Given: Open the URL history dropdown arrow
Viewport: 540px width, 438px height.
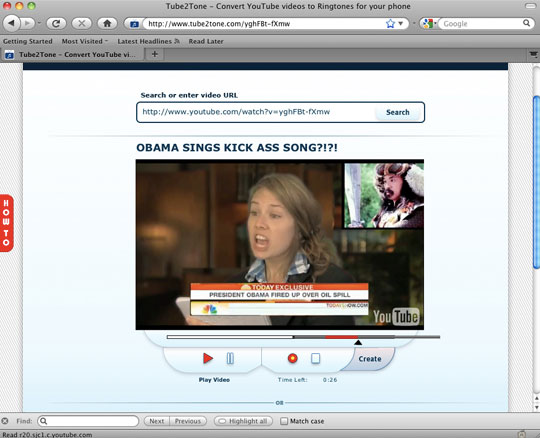Looking at the screenshot, I should tap(401, 23).
